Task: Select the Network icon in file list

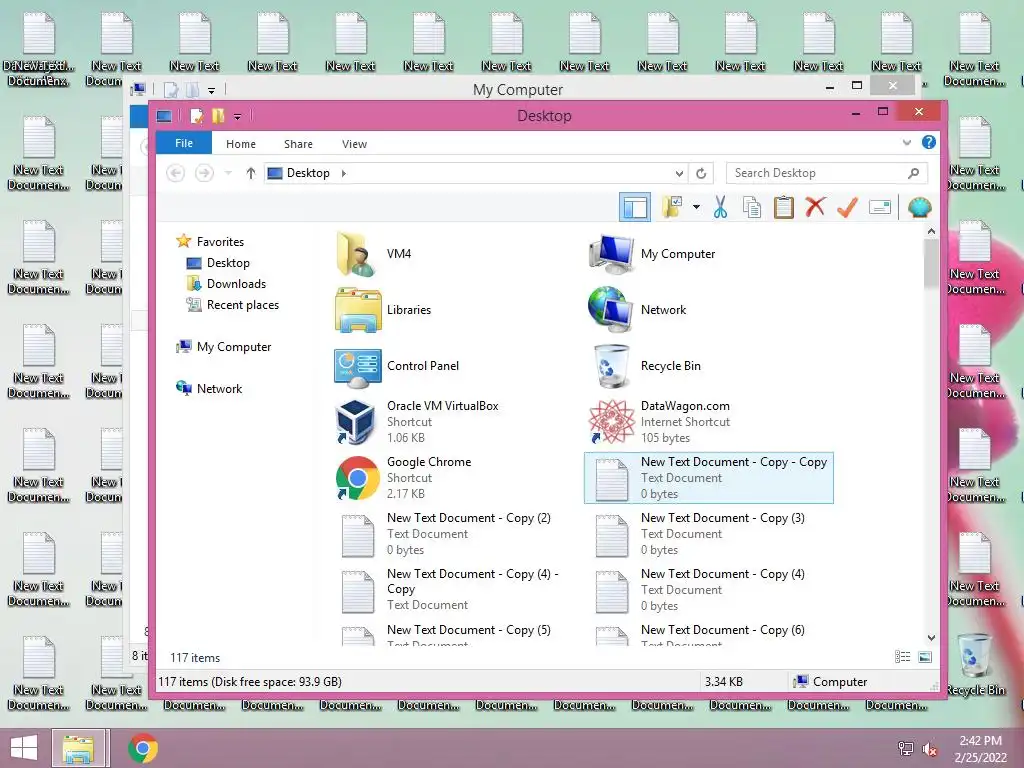Action: 610,310
